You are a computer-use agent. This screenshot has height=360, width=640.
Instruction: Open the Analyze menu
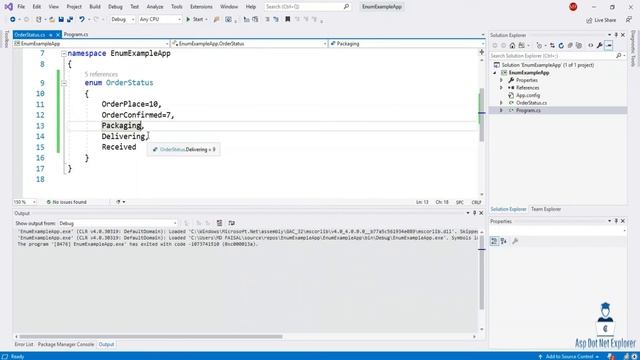(x=155, y=7)
